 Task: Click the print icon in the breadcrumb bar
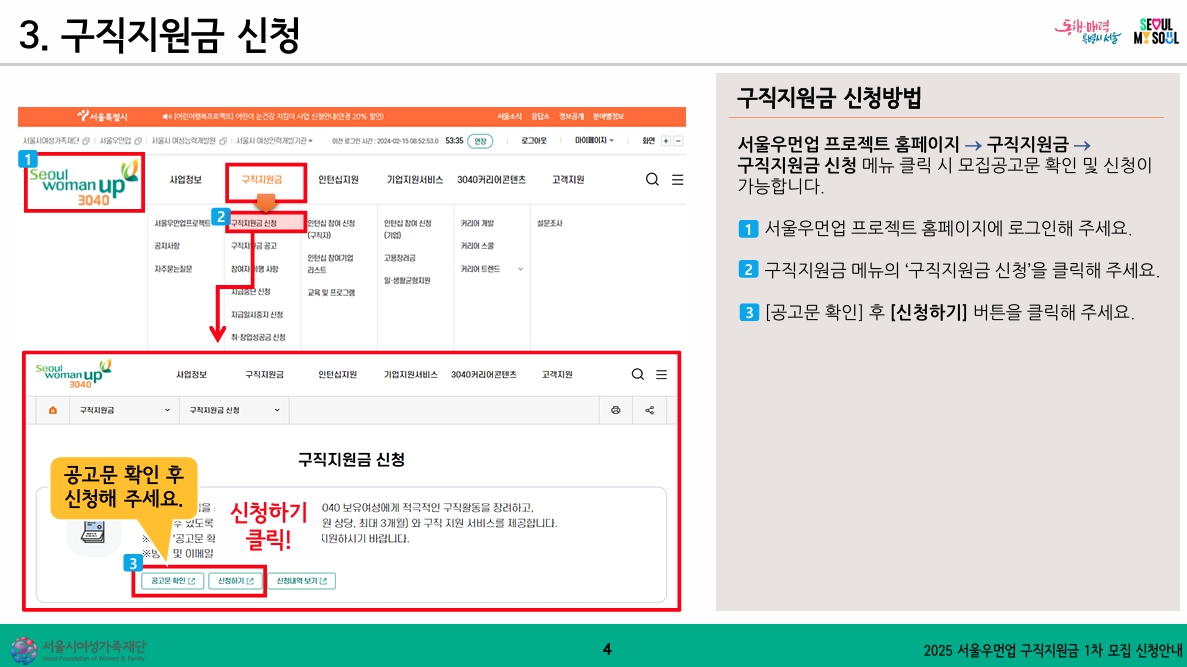pyautogui.click(x=615, y=410)
